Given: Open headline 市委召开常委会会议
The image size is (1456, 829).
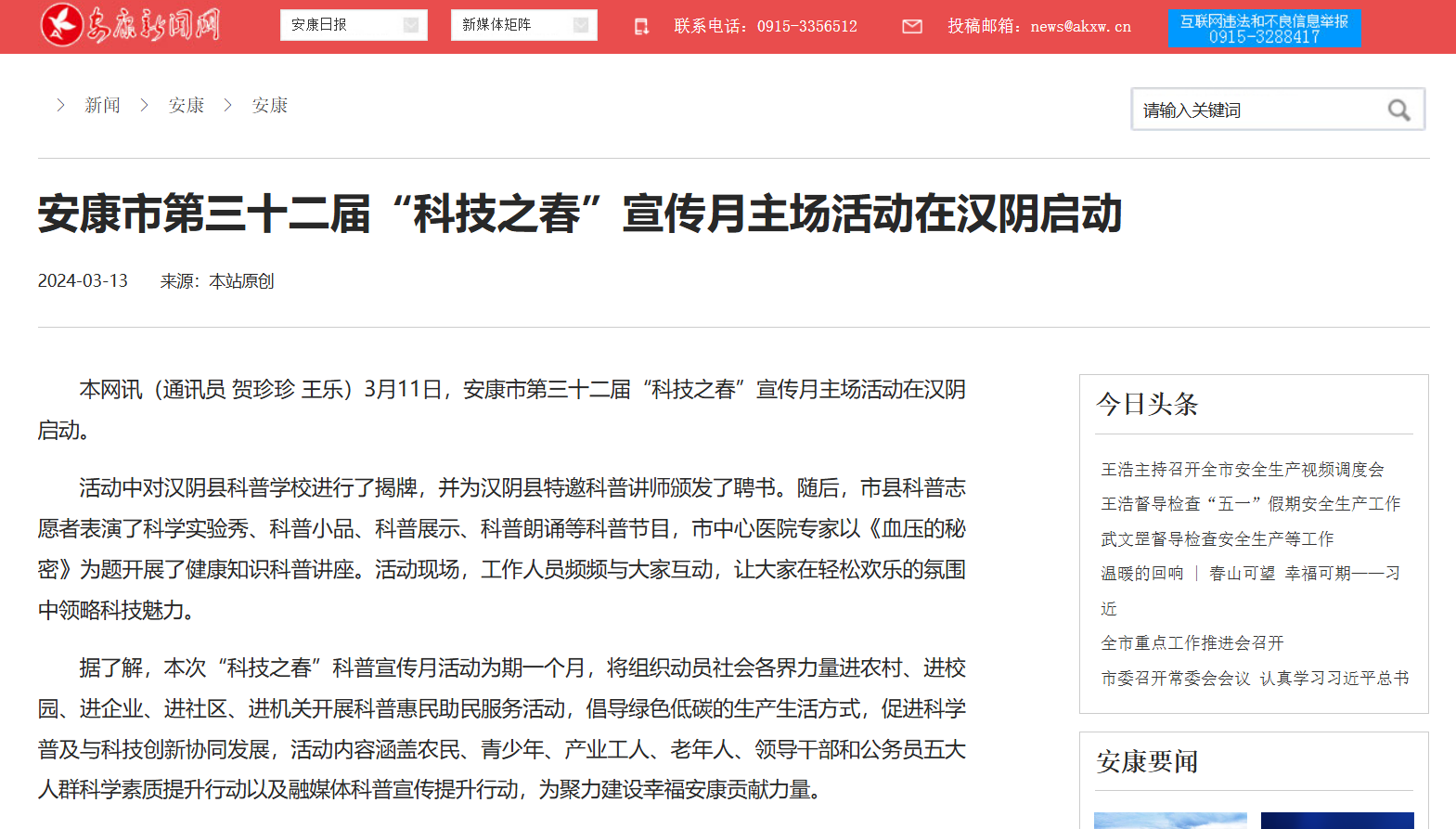Looking at the screenshot, I should [x=1254, y=679].
